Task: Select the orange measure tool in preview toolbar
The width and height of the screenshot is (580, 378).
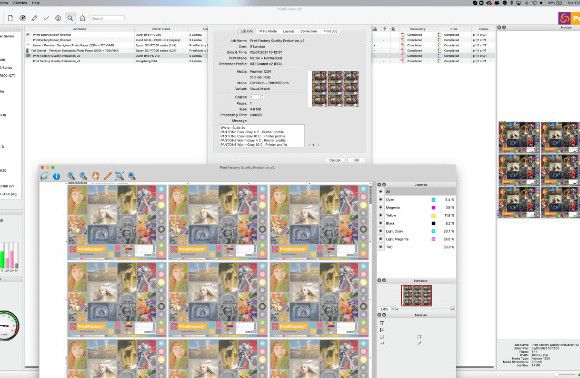Action: click(108, 176)
